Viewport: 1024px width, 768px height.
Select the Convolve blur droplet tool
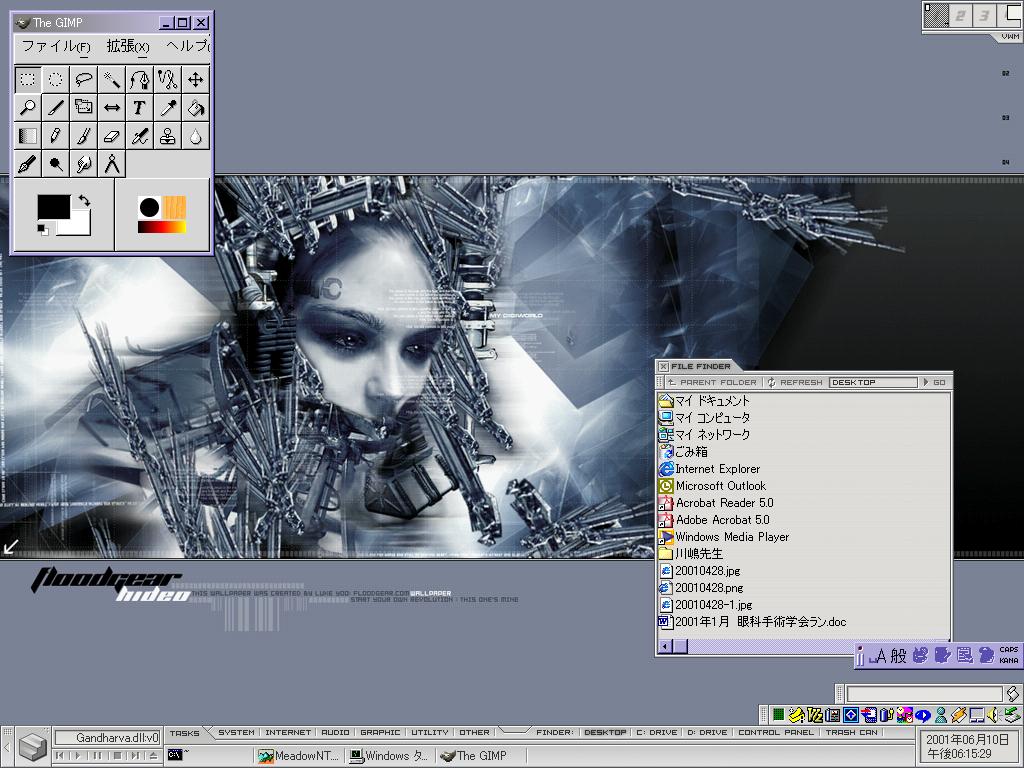point(196,136)
